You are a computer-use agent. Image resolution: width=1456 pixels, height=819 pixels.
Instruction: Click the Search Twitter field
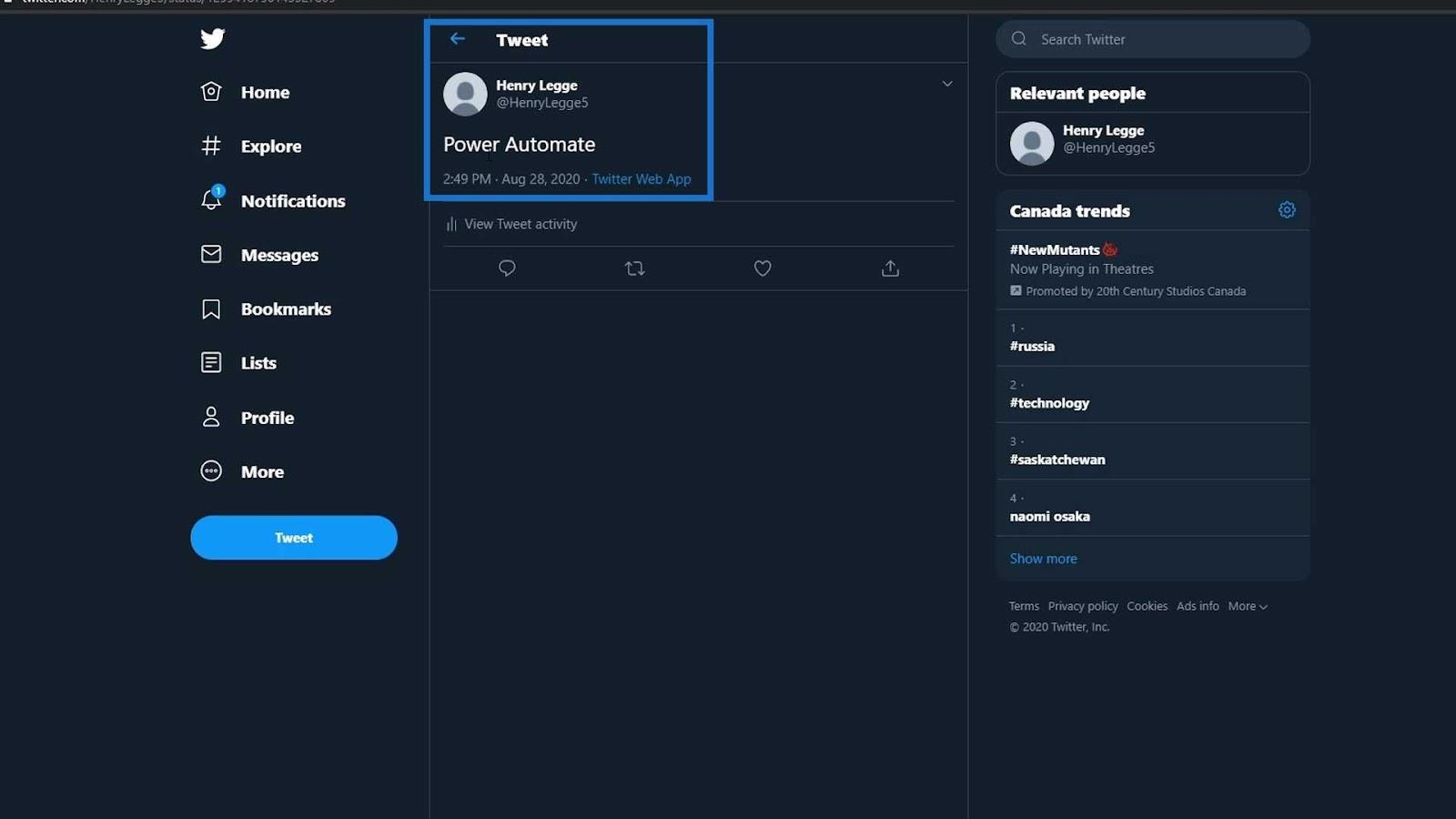coord(1153,39)
